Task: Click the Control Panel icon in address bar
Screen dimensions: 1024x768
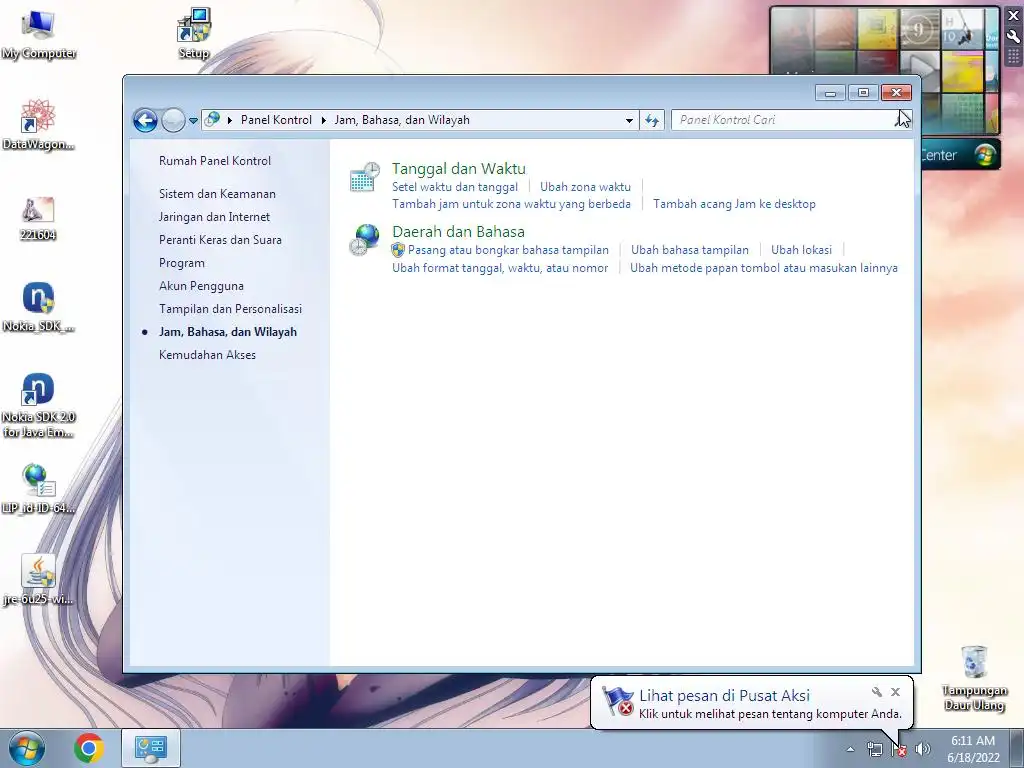Action: [212, 120]
